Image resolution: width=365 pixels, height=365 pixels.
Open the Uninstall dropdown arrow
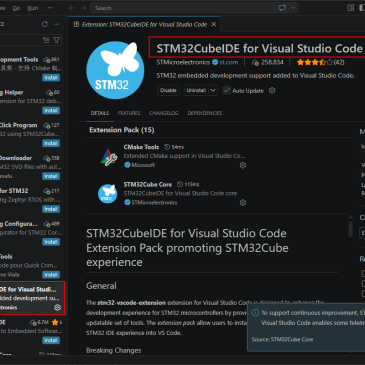coord(213,90)
